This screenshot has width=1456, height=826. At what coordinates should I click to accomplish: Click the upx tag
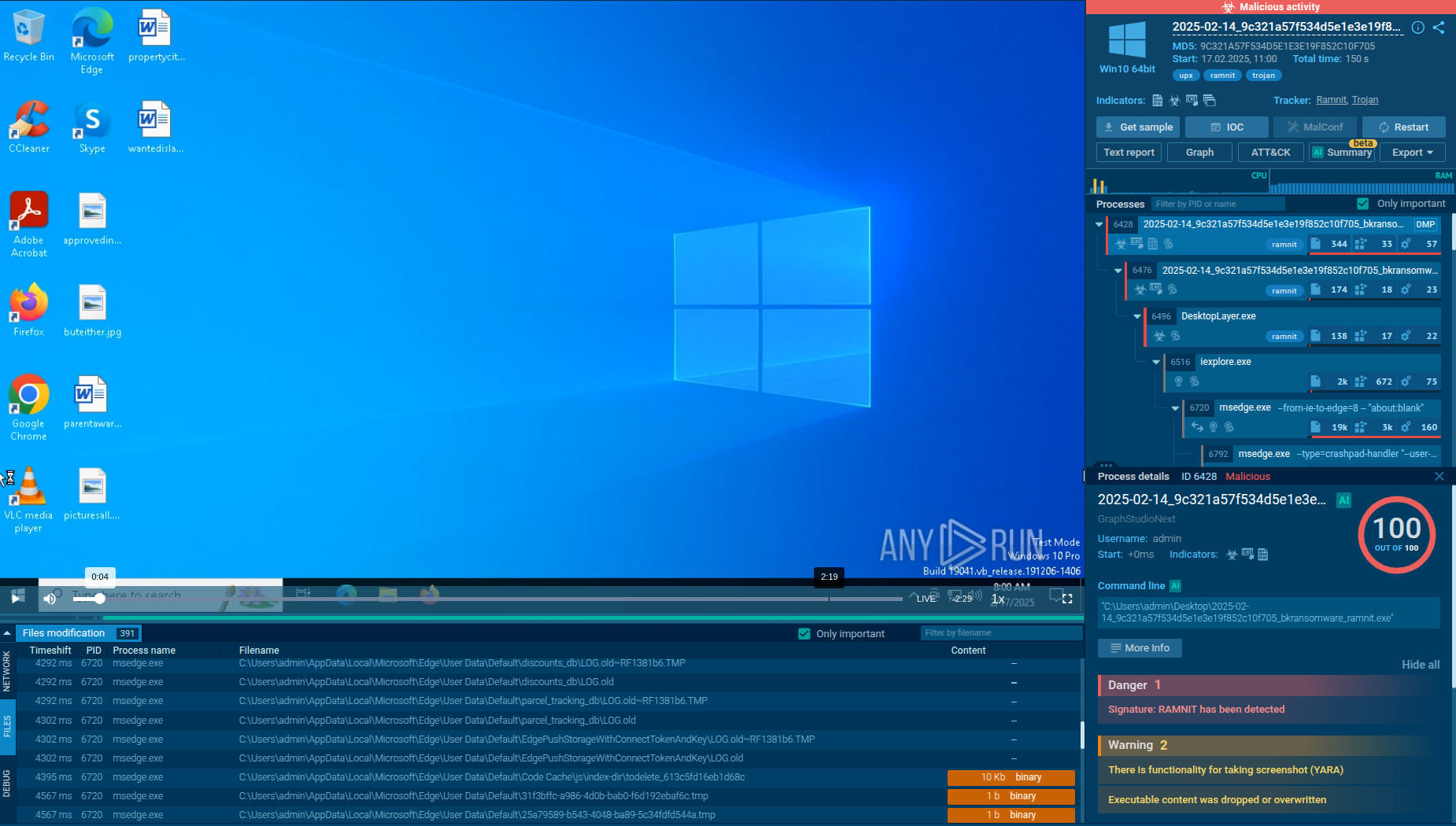(x=1186, y=76)
